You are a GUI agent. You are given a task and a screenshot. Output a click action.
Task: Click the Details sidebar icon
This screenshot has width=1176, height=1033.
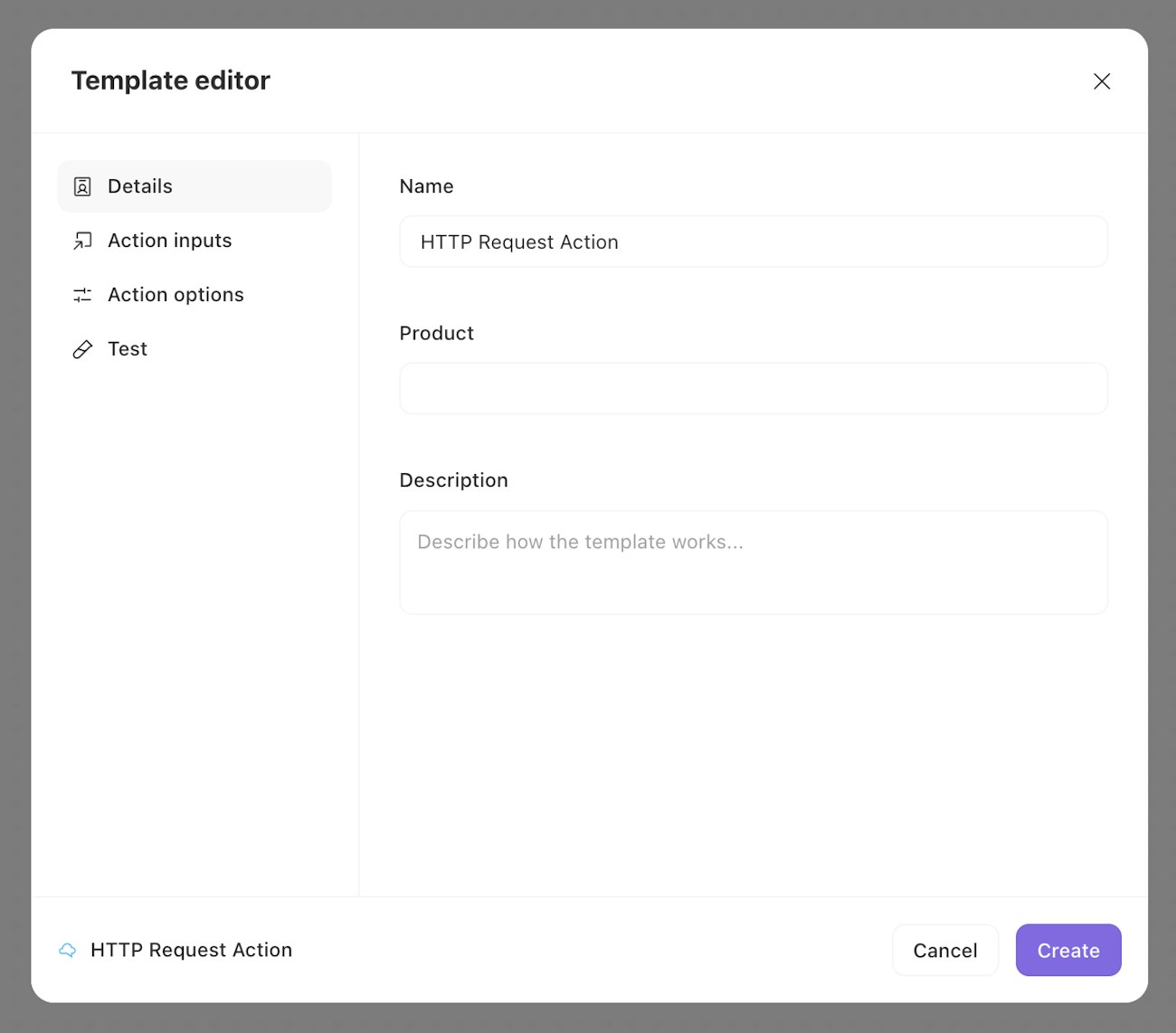(82, 186)
